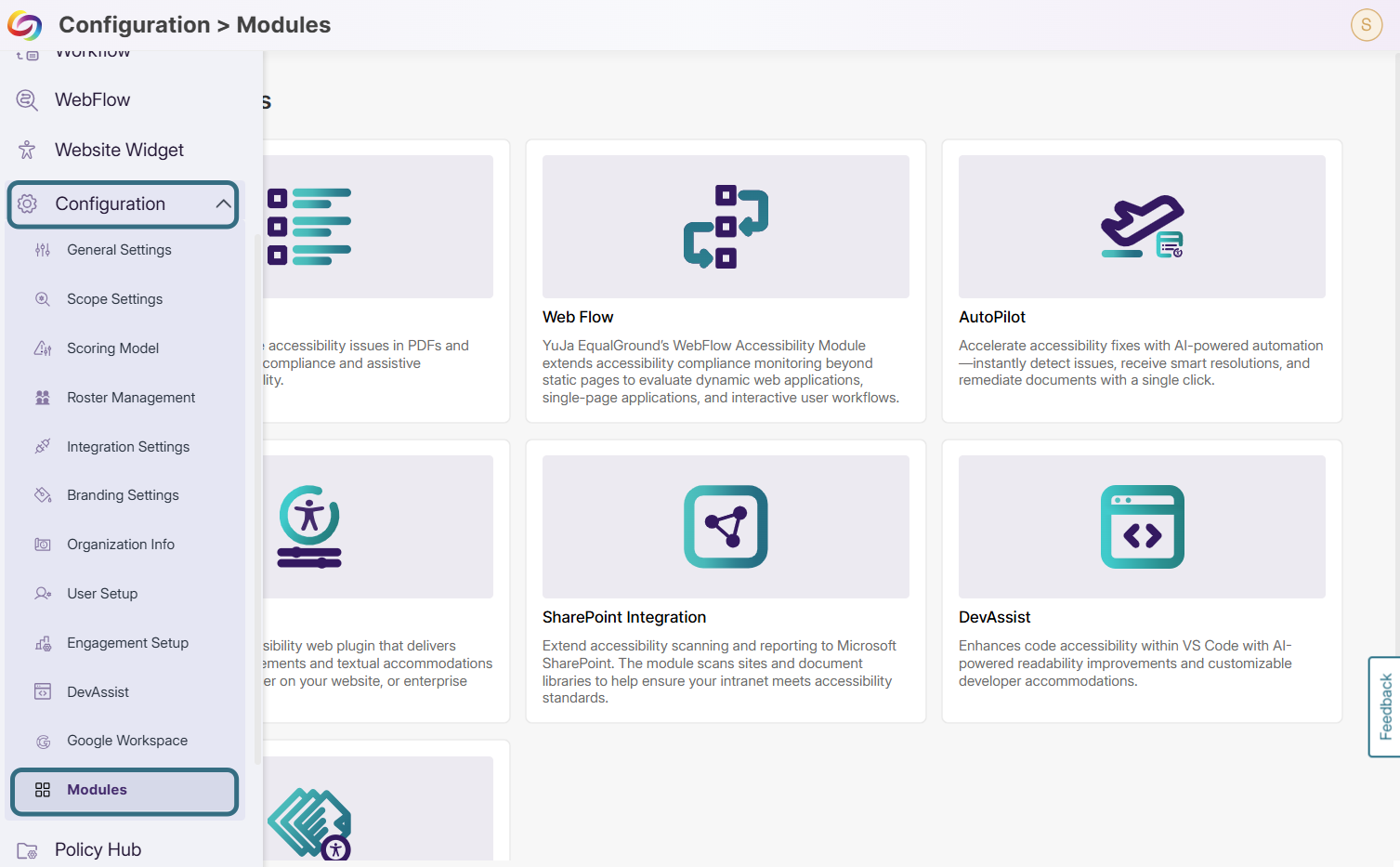Image resolution: width=1400 pixels, height=867 pixels.
Task: Click the PDF checklist module graphic
Action: click(309, 227)
